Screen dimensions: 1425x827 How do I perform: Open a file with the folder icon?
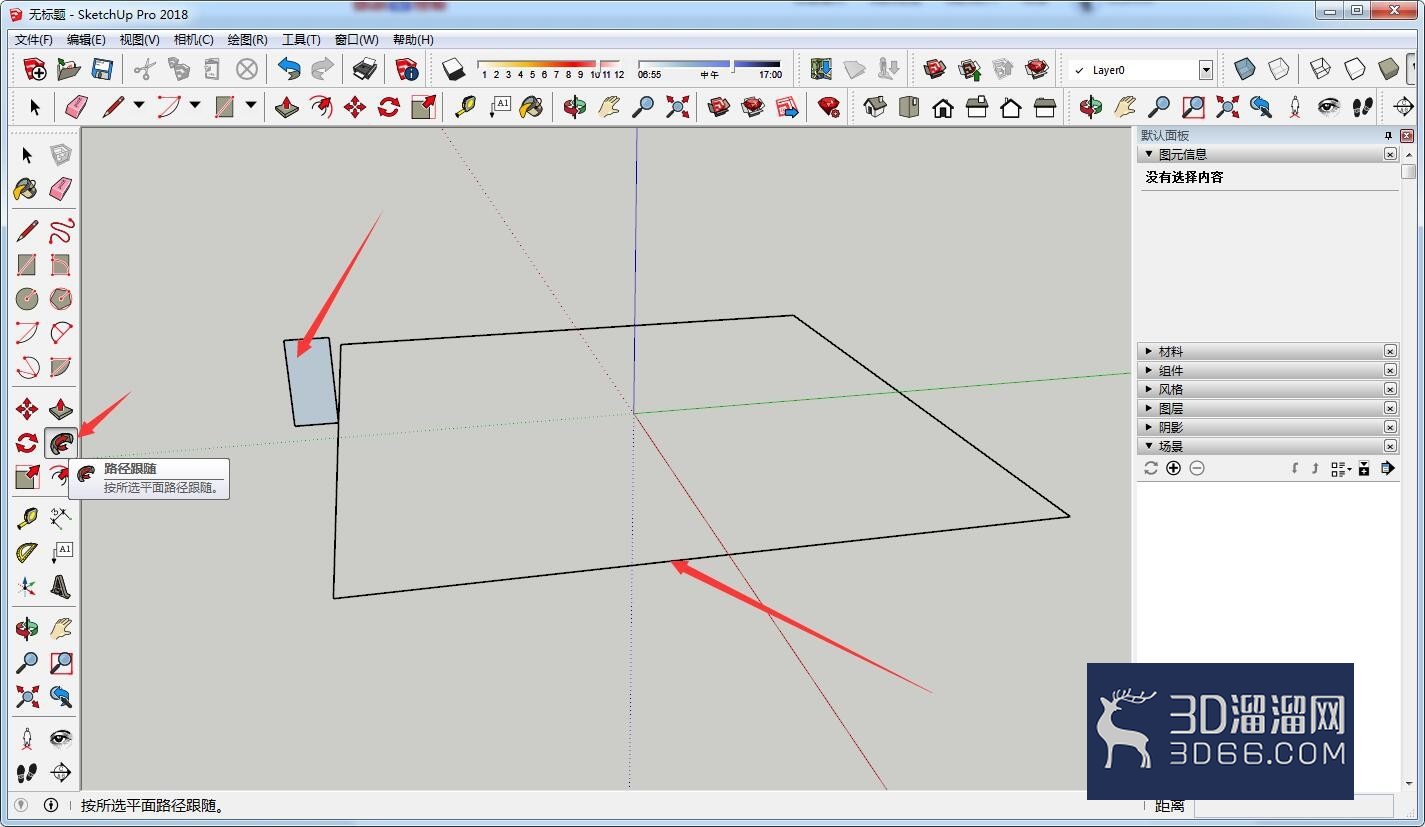click(x=69, y=69)
